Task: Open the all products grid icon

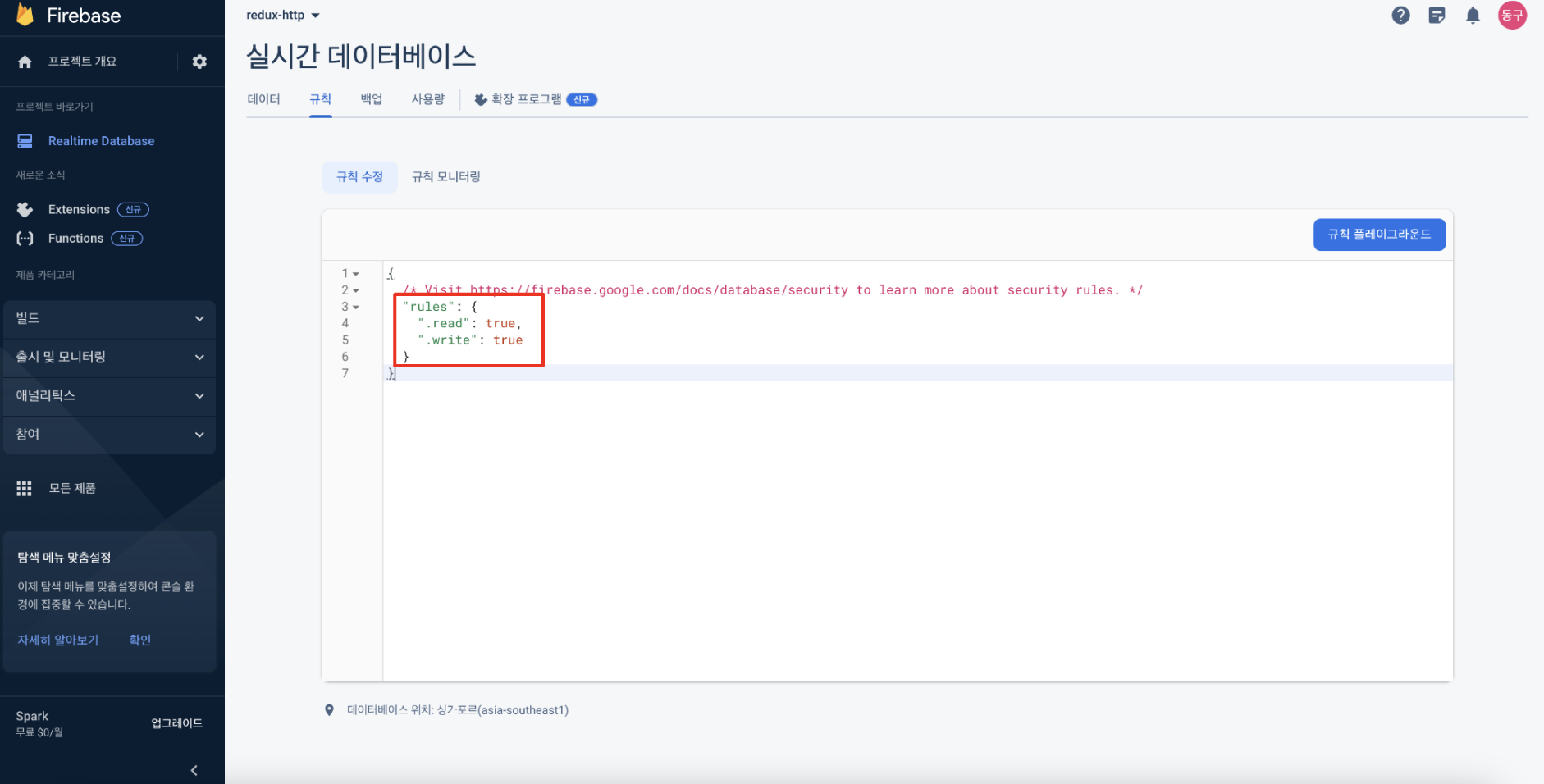Action: coord(25,488)
